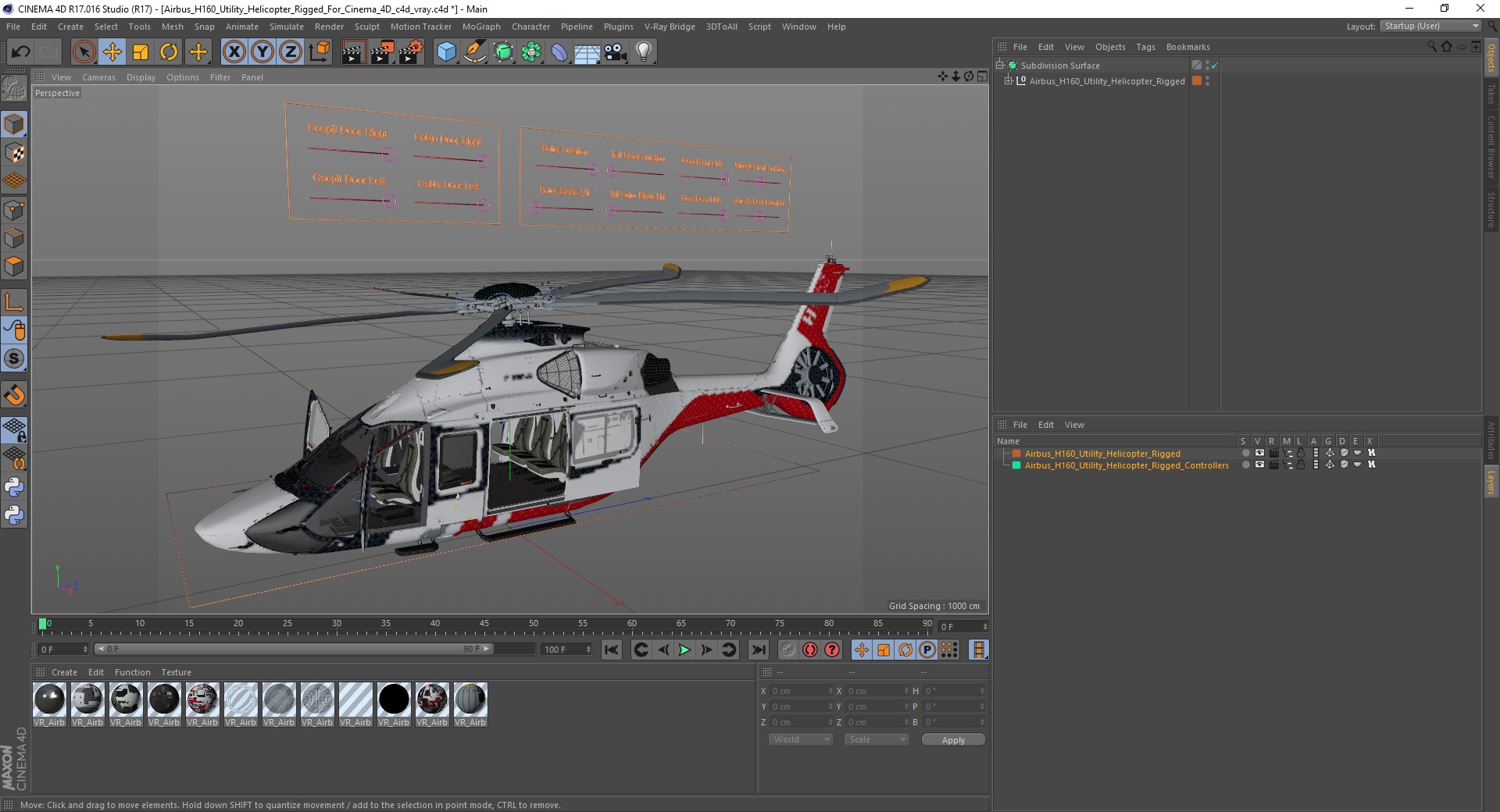Open the Scale mode dropdown
This screenshot has width=1500, height=812.
point(877,739)
